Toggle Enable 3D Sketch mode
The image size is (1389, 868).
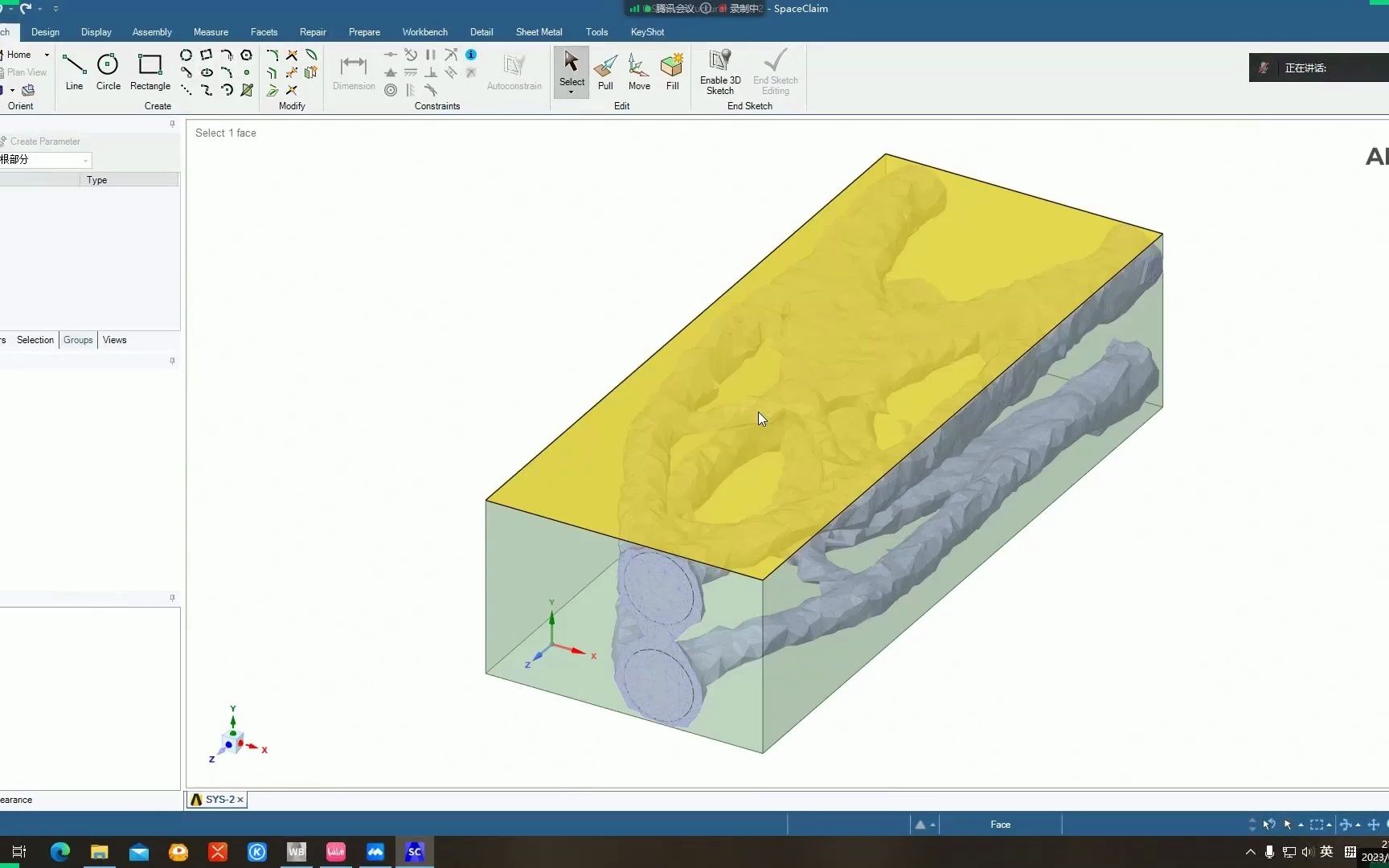(719, 72)
